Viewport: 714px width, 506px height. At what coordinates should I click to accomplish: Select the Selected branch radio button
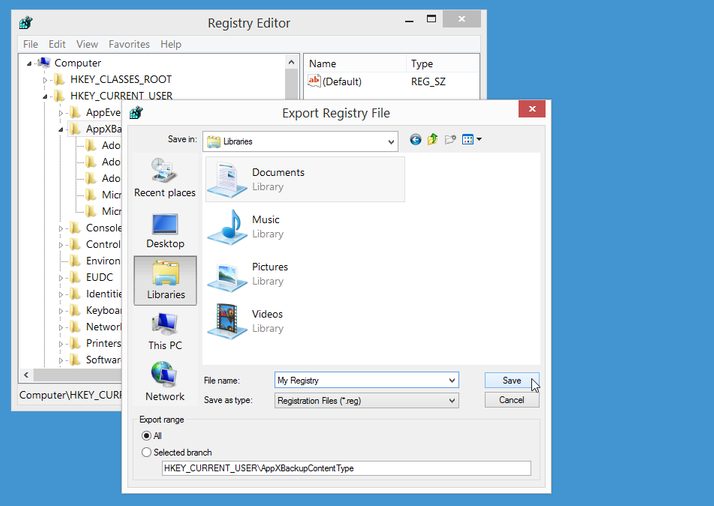click(147, 452)
